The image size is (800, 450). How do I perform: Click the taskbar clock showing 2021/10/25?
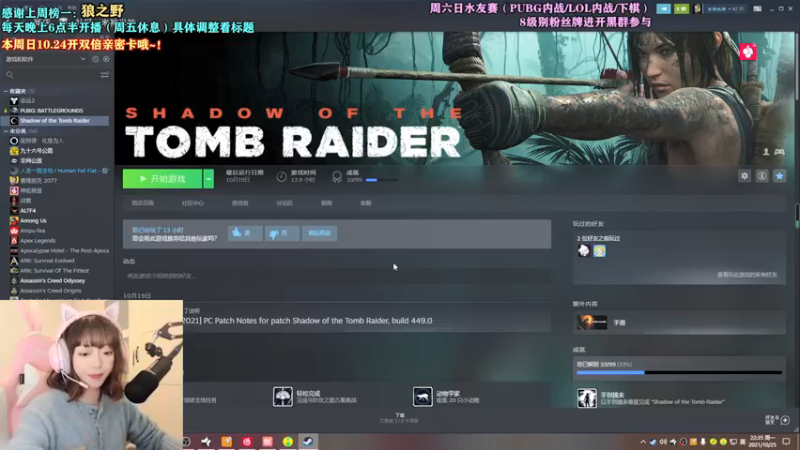(762, 442)
